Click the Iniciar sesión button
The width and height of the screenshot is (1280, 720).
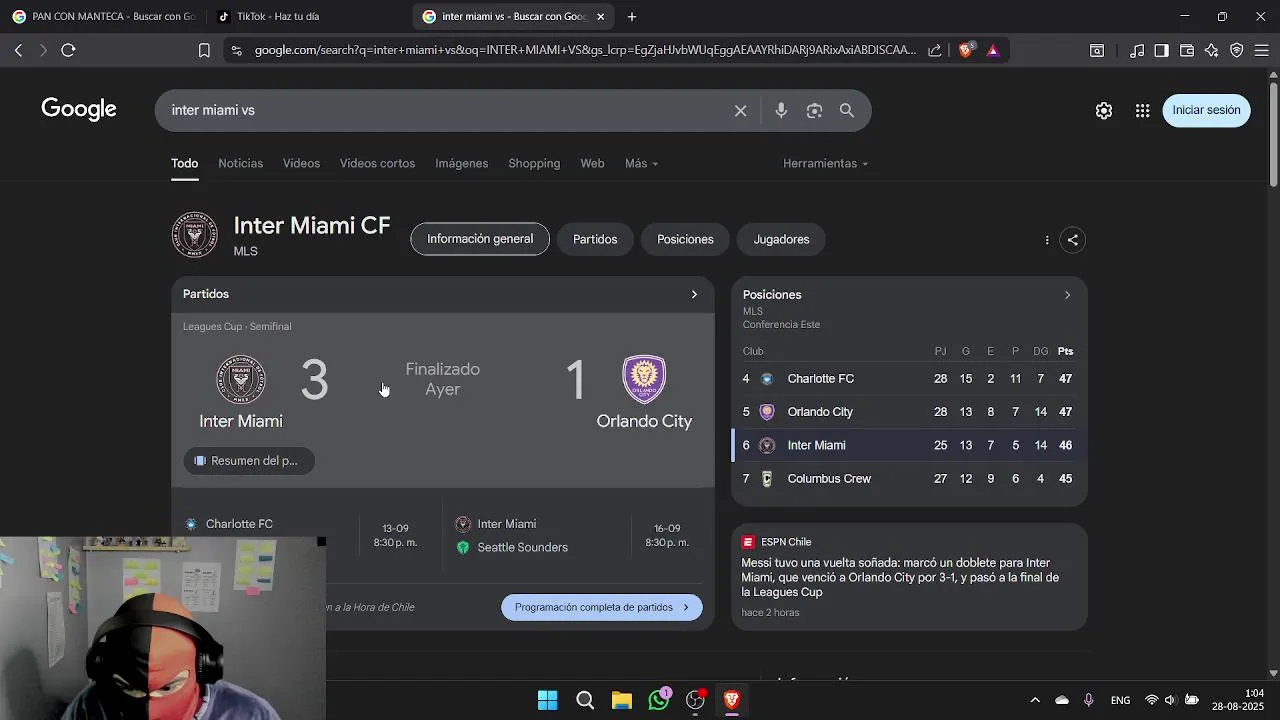click(1206, 110)
